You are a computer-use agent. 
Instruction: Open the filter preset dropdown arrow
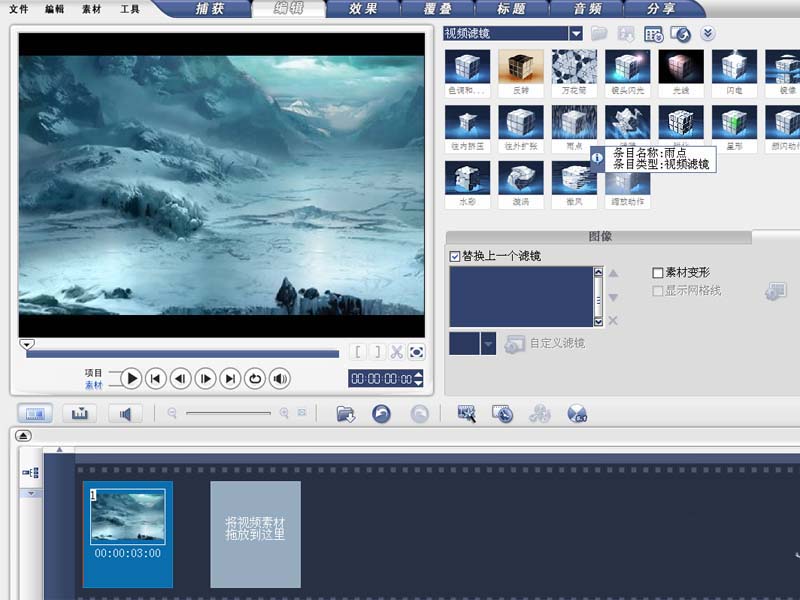point(488,344)
